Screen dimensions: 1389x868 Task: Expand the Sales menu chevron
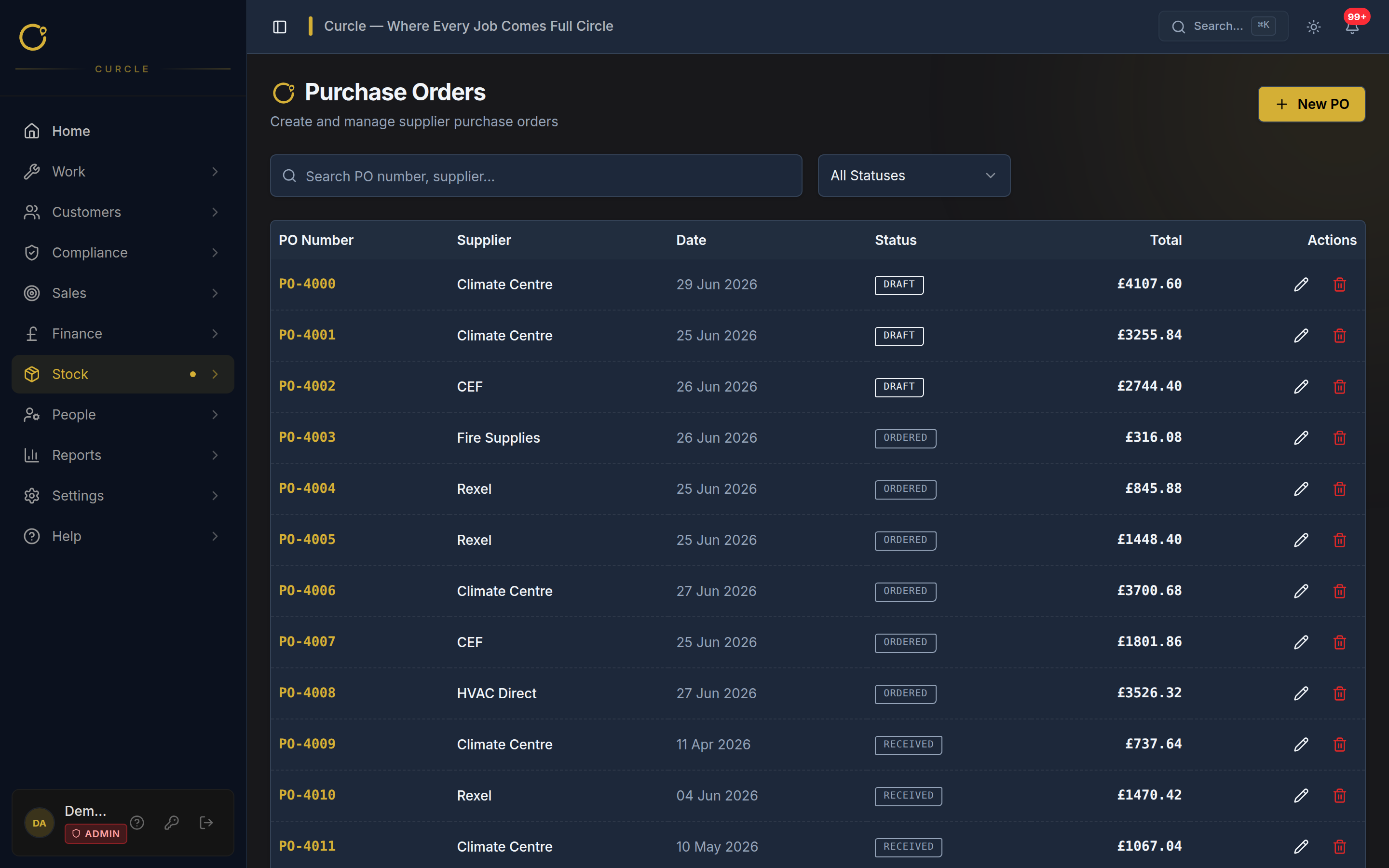coord(215,293)
